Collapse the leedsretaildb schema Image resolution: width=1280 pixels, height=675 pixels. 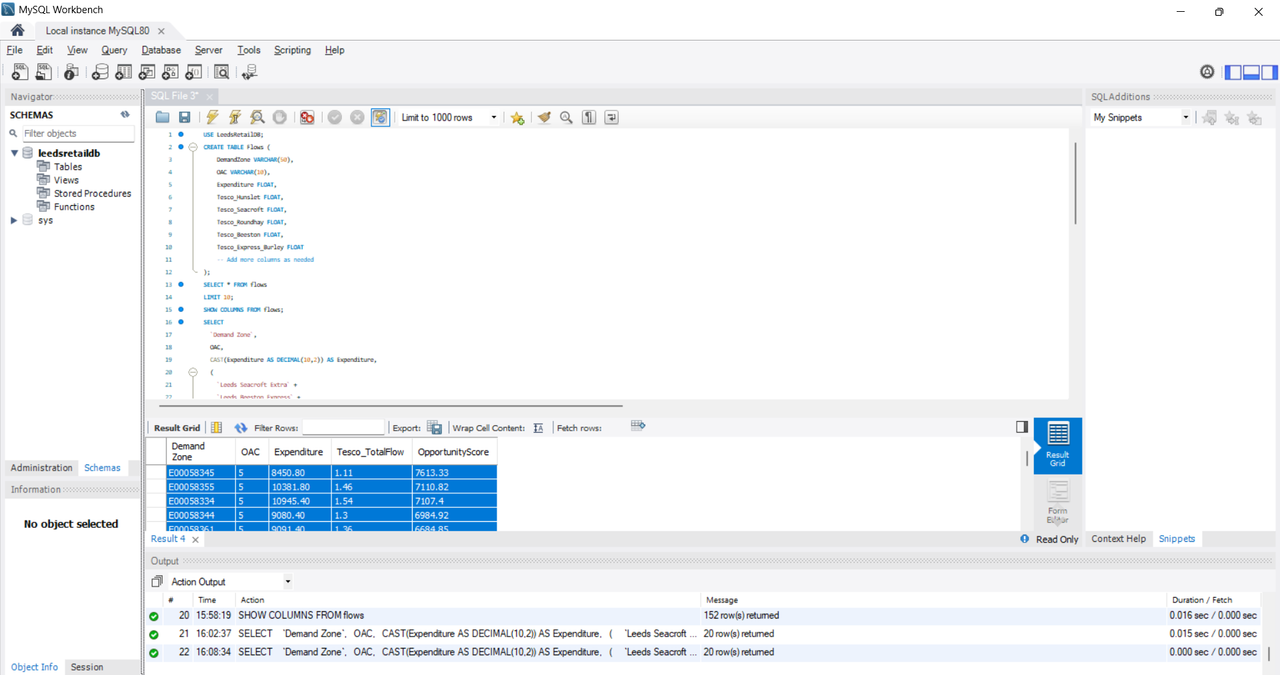click(14, 153)
